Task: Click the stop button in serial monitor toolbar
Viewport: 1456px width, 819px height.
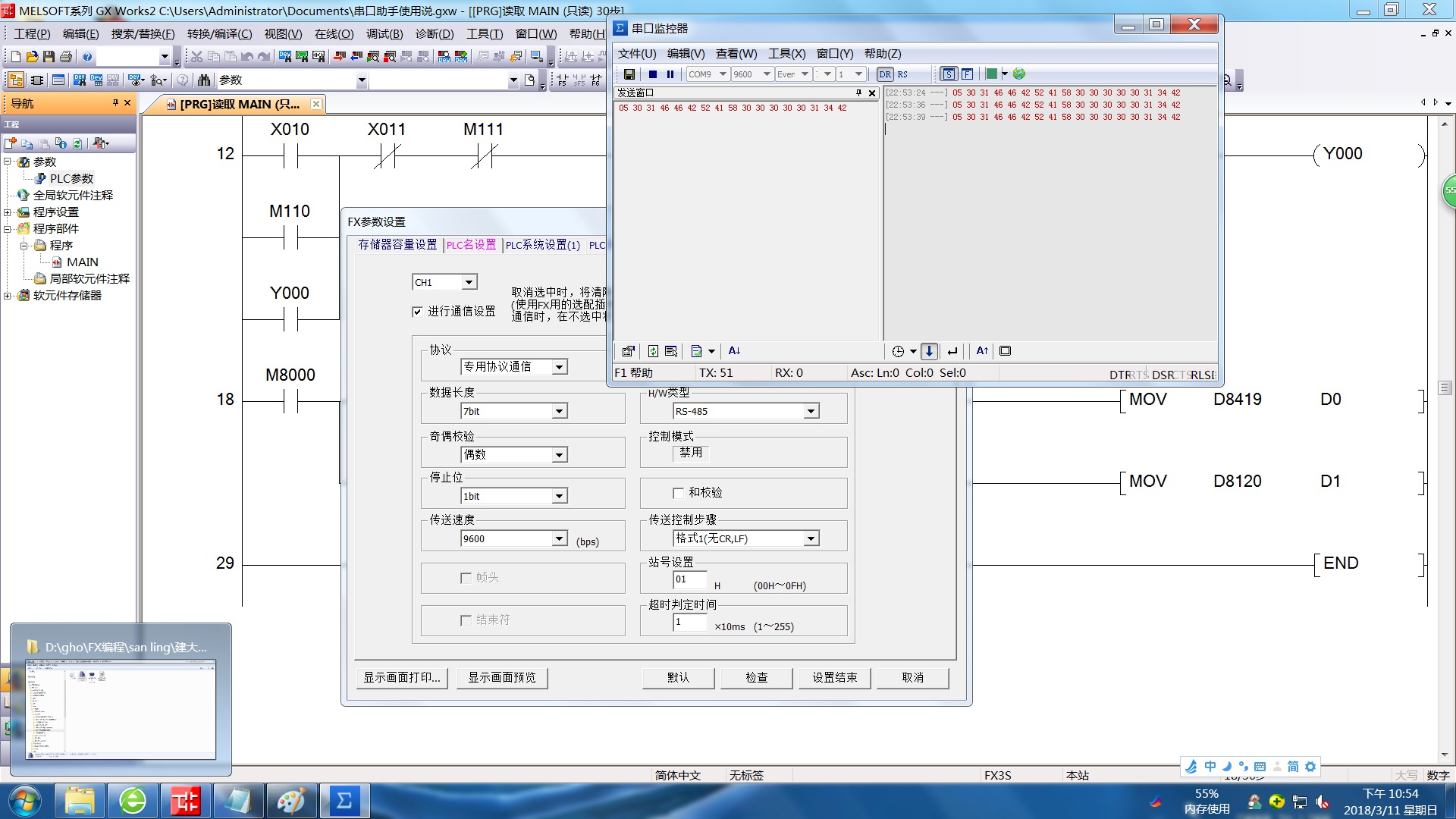Action: pos(652,74)
